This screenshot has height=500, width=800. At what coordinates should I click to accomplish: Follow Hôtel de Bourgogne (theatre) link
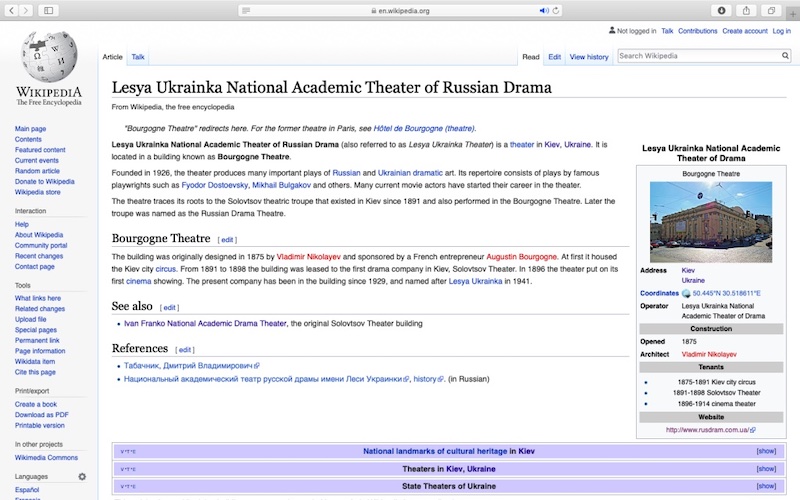pyautogui.click(x=424, y=129)
